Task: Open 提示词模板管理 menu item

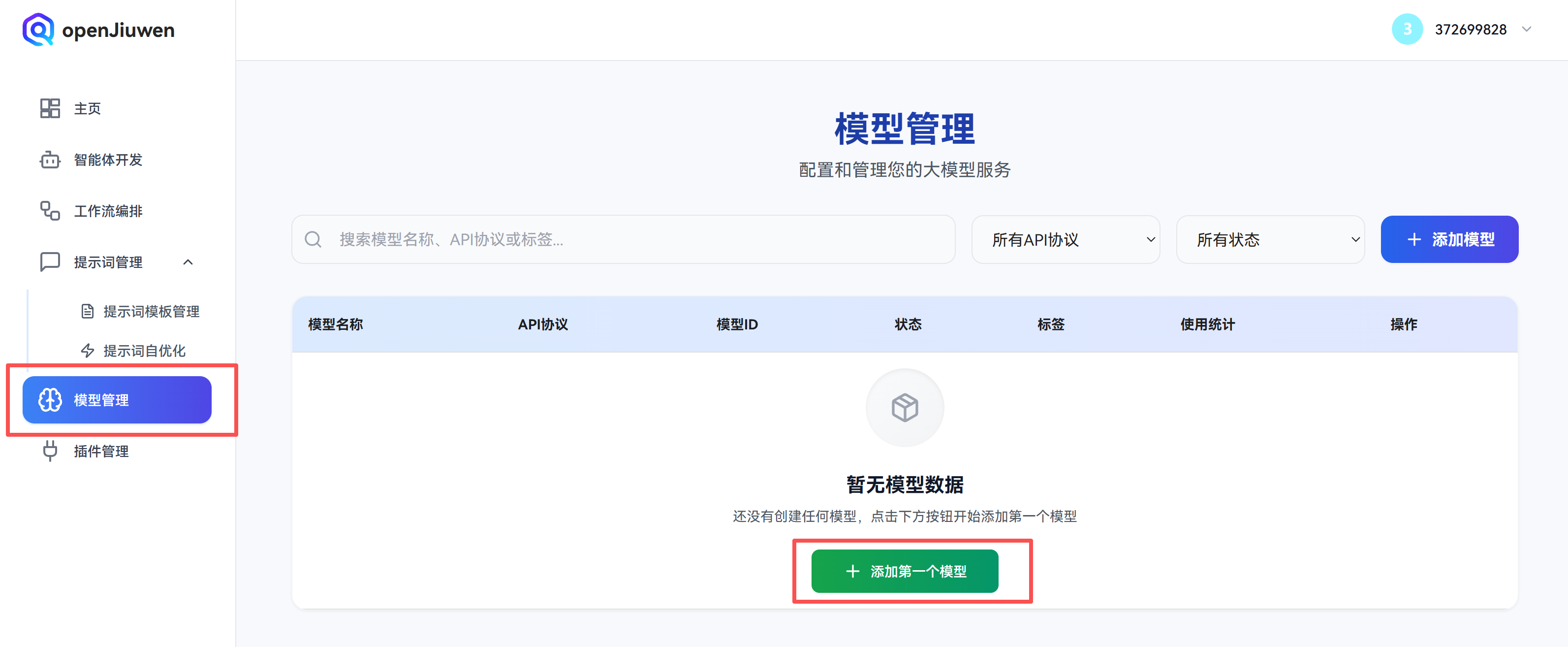Action: coord(151,311)
